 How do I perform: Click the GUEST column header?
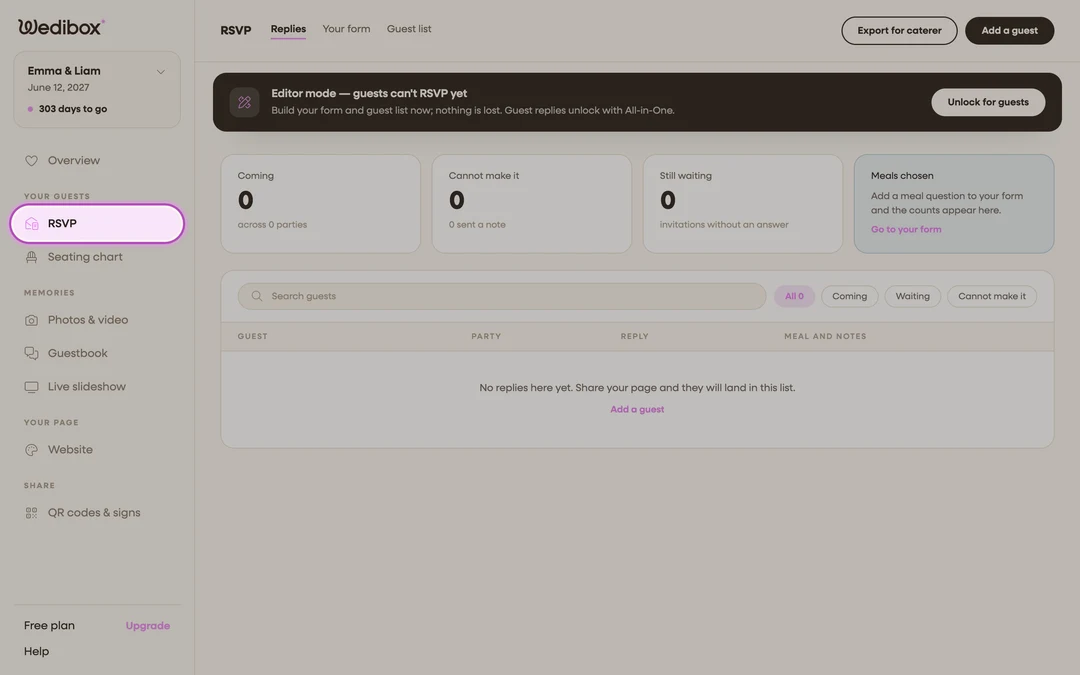tap(252, 337)
